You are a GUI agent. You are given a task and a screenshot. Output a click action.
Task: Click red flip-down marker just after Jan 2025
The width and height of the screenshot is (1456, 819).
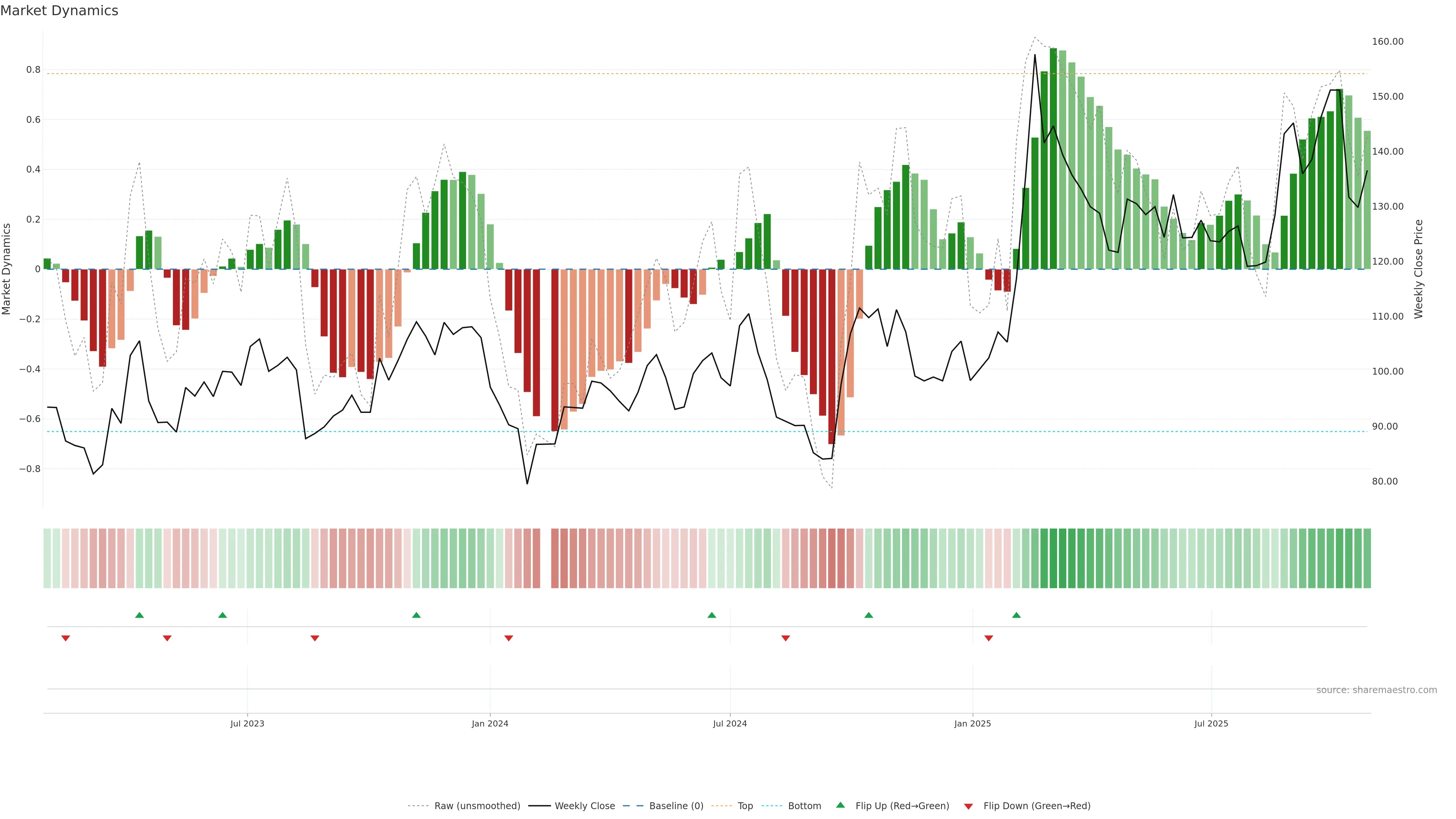point(988,638)
